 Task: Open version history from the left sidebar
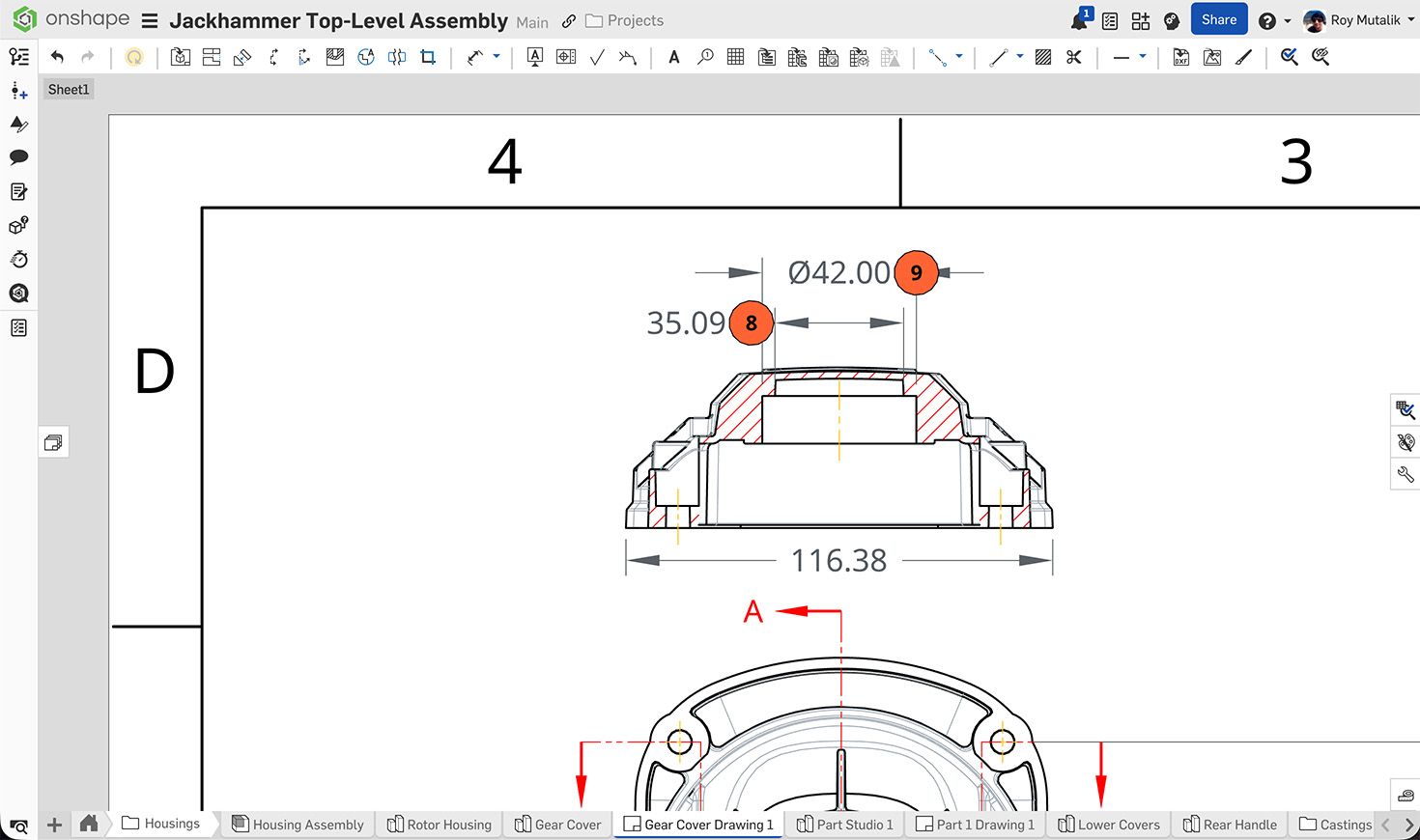click(18, 259)
